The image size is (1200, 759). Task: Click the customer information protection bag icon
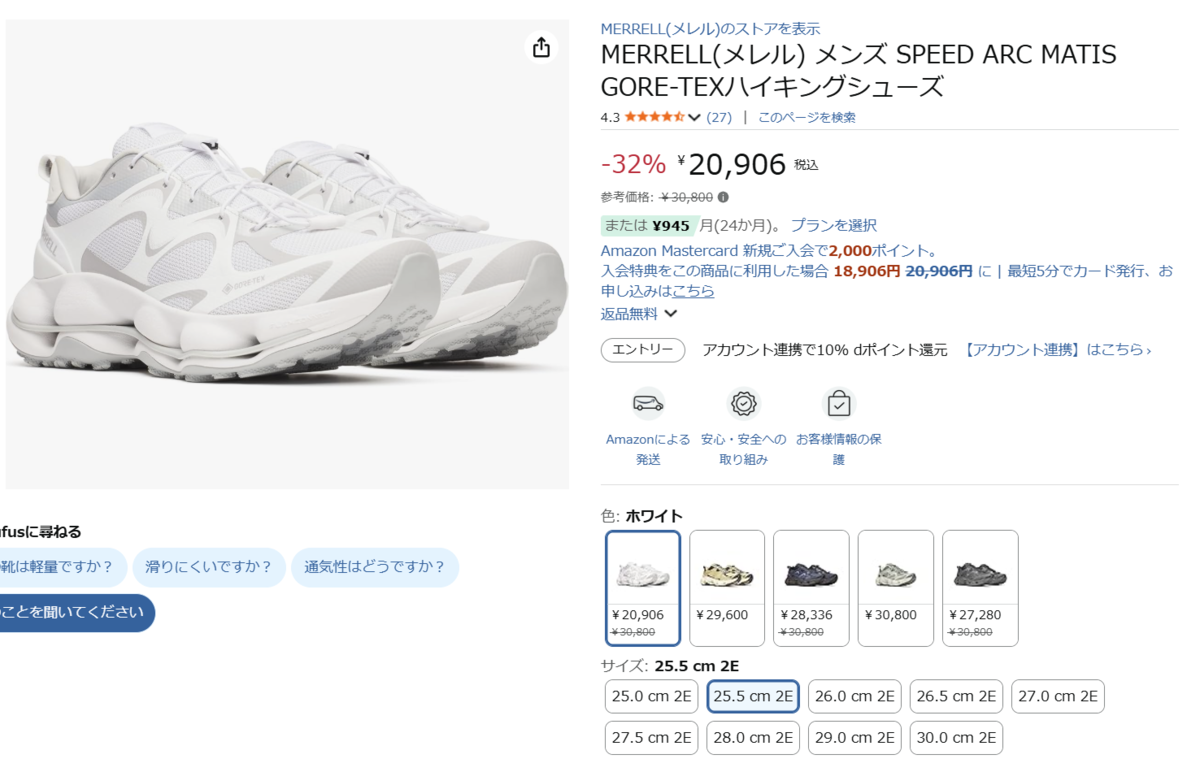coord(839,403)
